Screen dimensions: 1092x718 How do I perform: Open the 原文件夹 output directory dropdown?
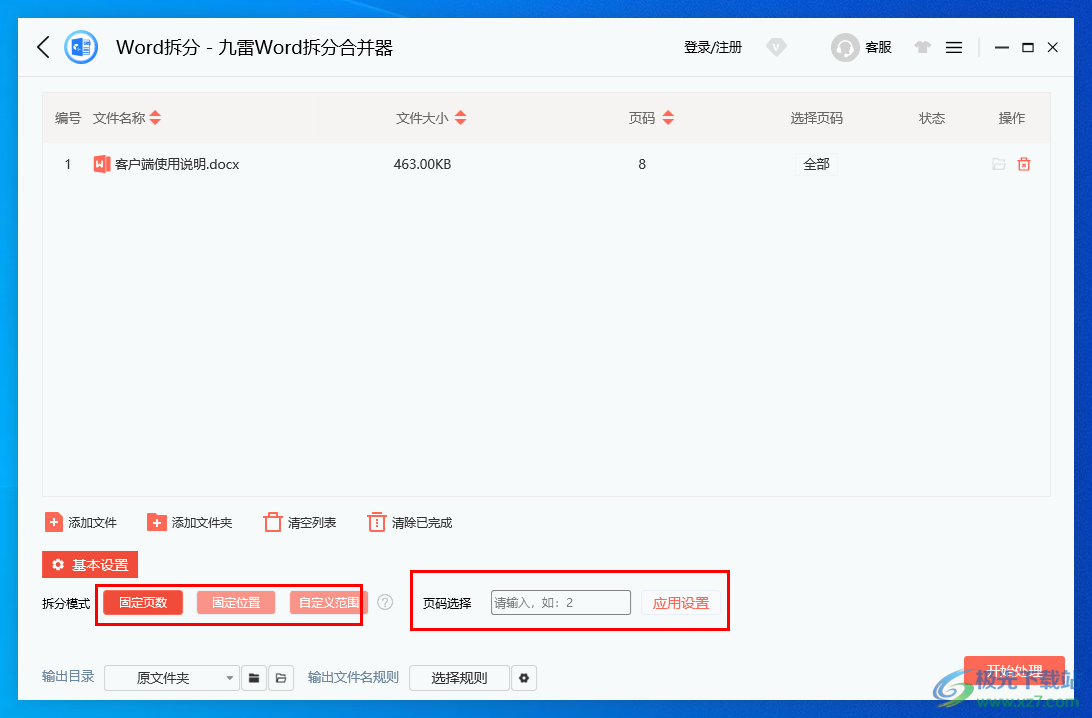click(172, 677)
